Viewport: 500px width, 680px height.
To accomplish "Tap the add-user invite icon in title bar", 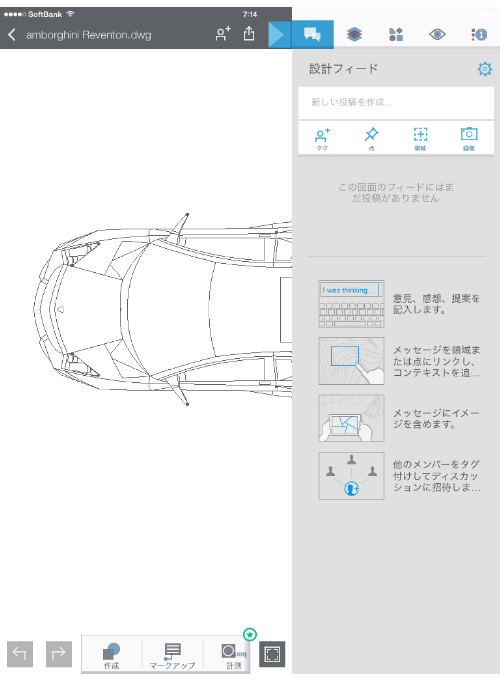I will click(223, 34).
